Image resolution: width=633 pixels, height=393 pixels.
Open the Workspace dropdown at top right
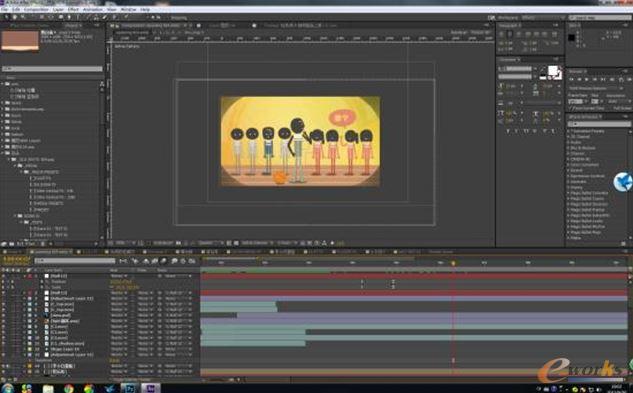[542, 18]
